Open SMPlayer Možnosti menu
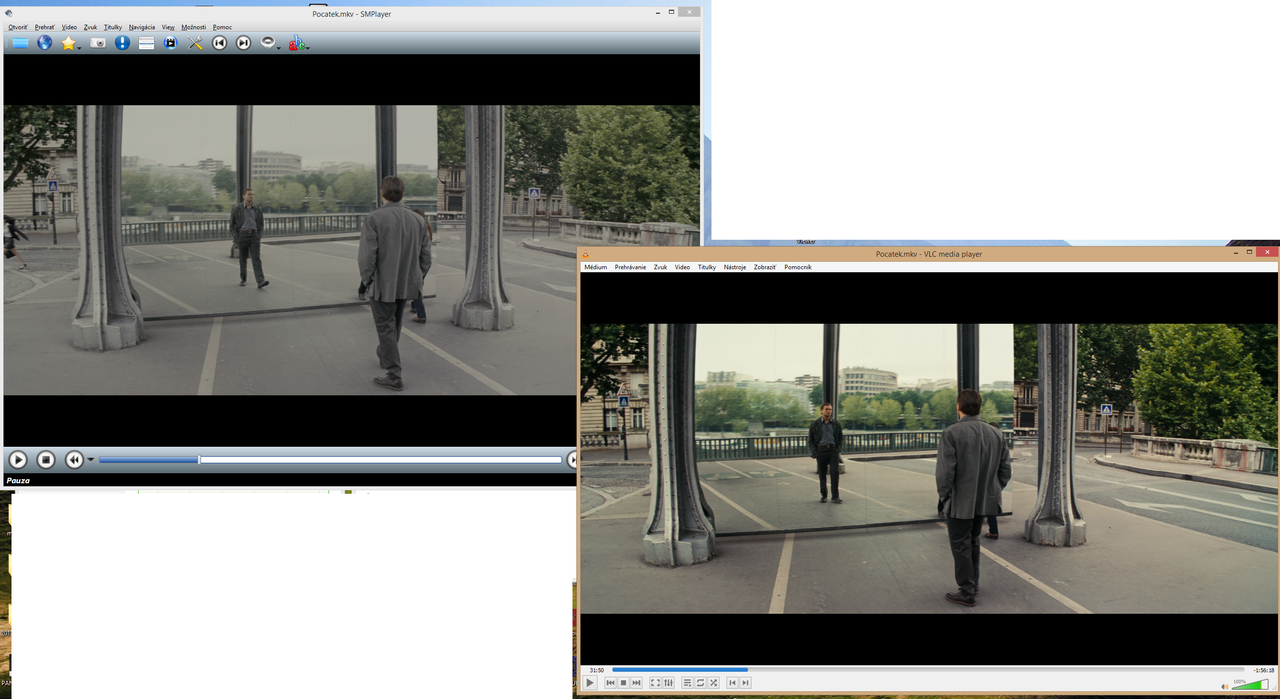 (x=194, y=27)
